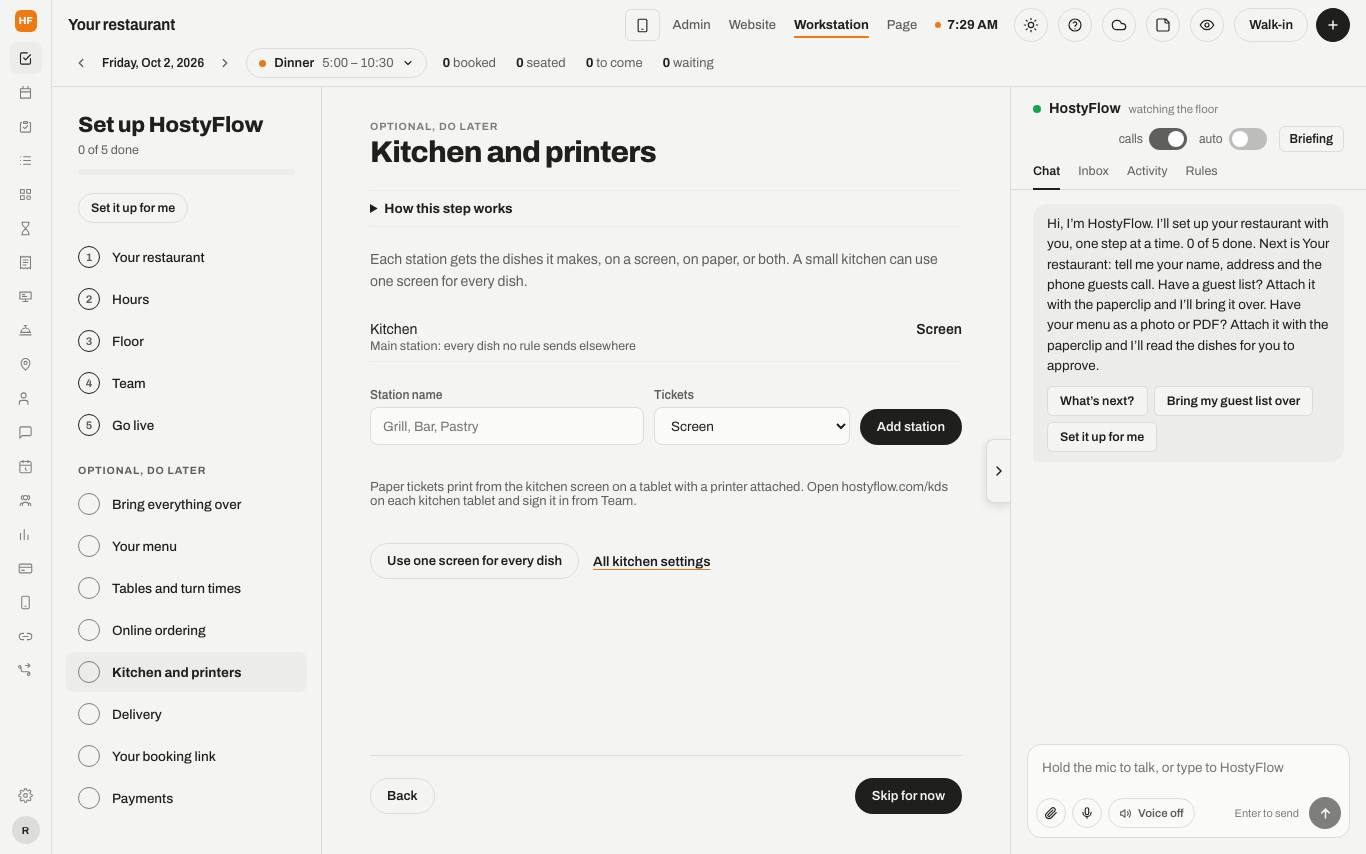Open the Tickets Screen dropdown
The width and height of the screenshot is (1366, 854).
pos(752,426)
